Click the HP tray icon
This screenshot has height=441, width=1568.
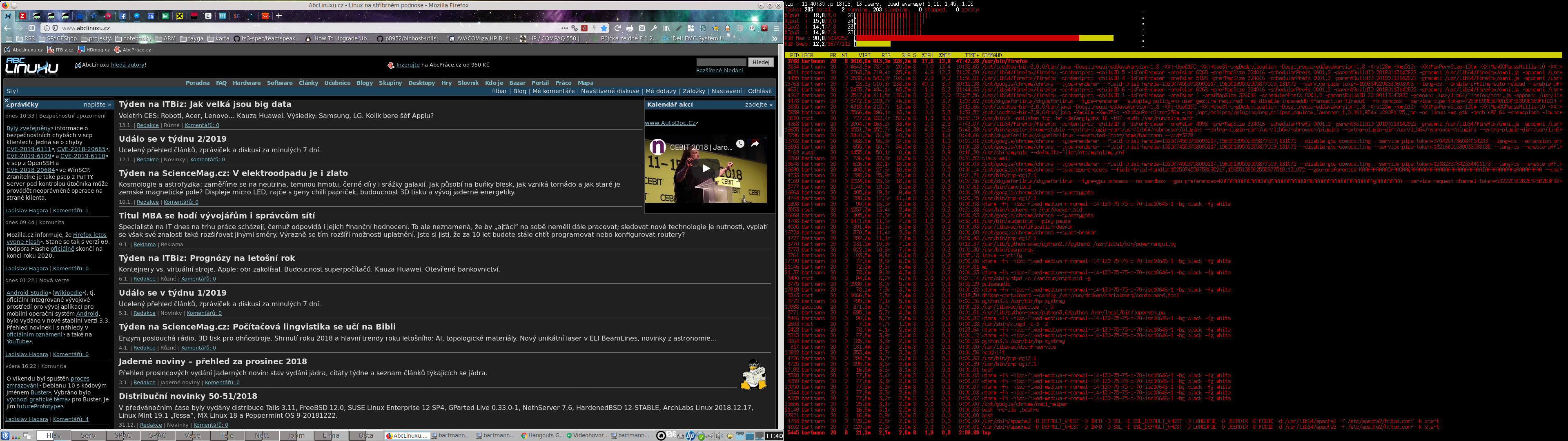pyautogui.click(x=690, y=436)
